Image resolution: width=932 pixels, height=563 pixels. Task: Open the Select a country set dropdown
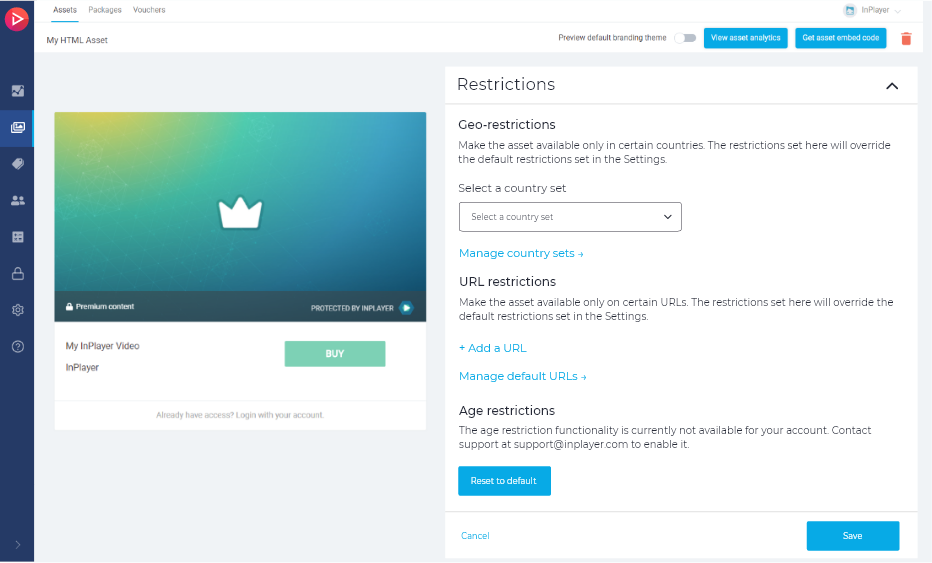(x=570, y=217)
